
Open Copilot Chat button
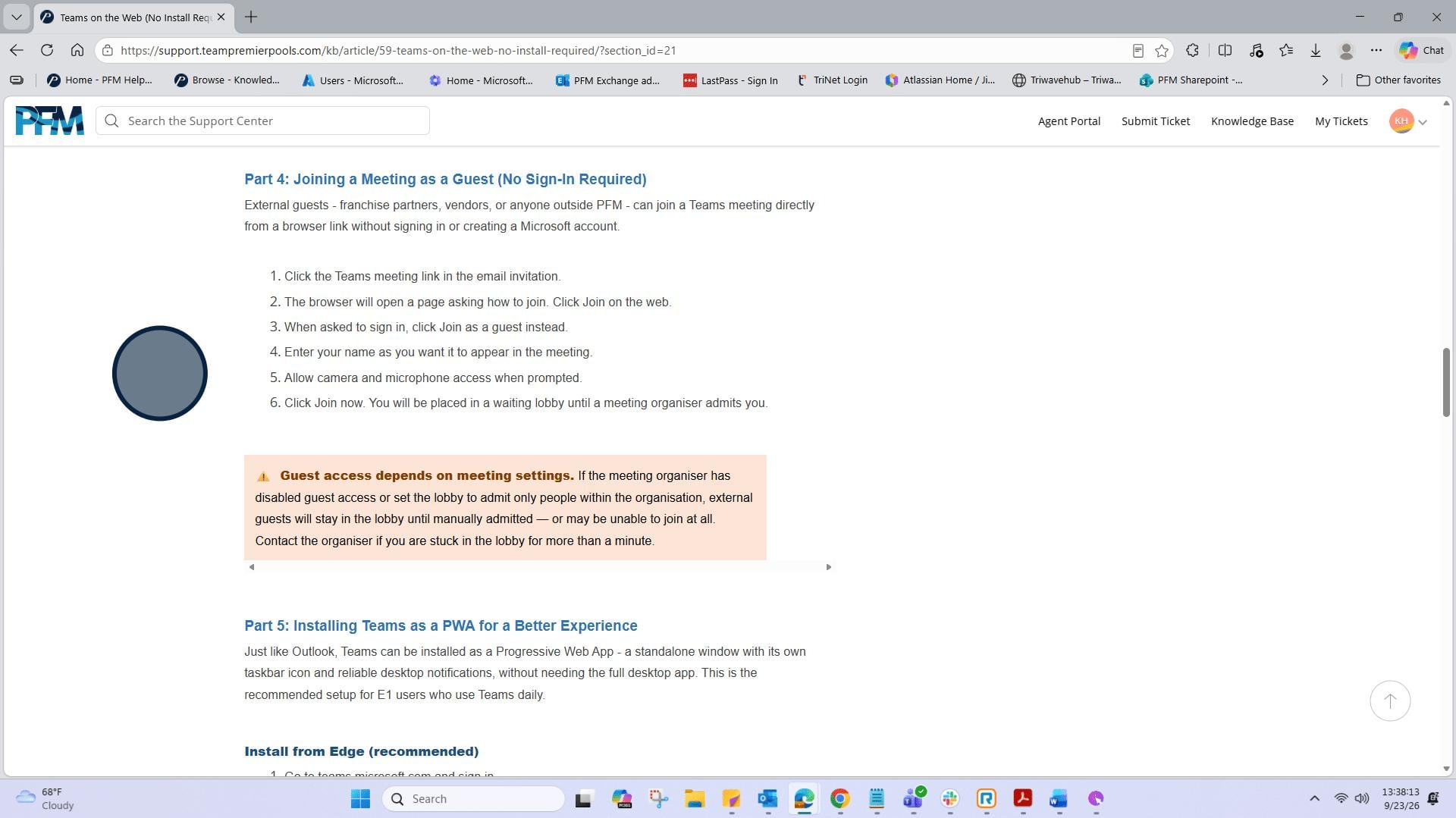1422,50
